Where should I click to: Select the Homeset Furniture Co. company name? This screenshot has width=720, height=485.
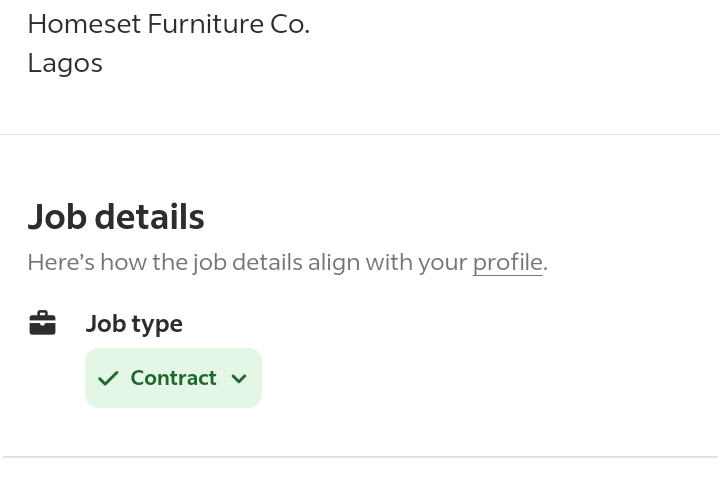(169, 24)
